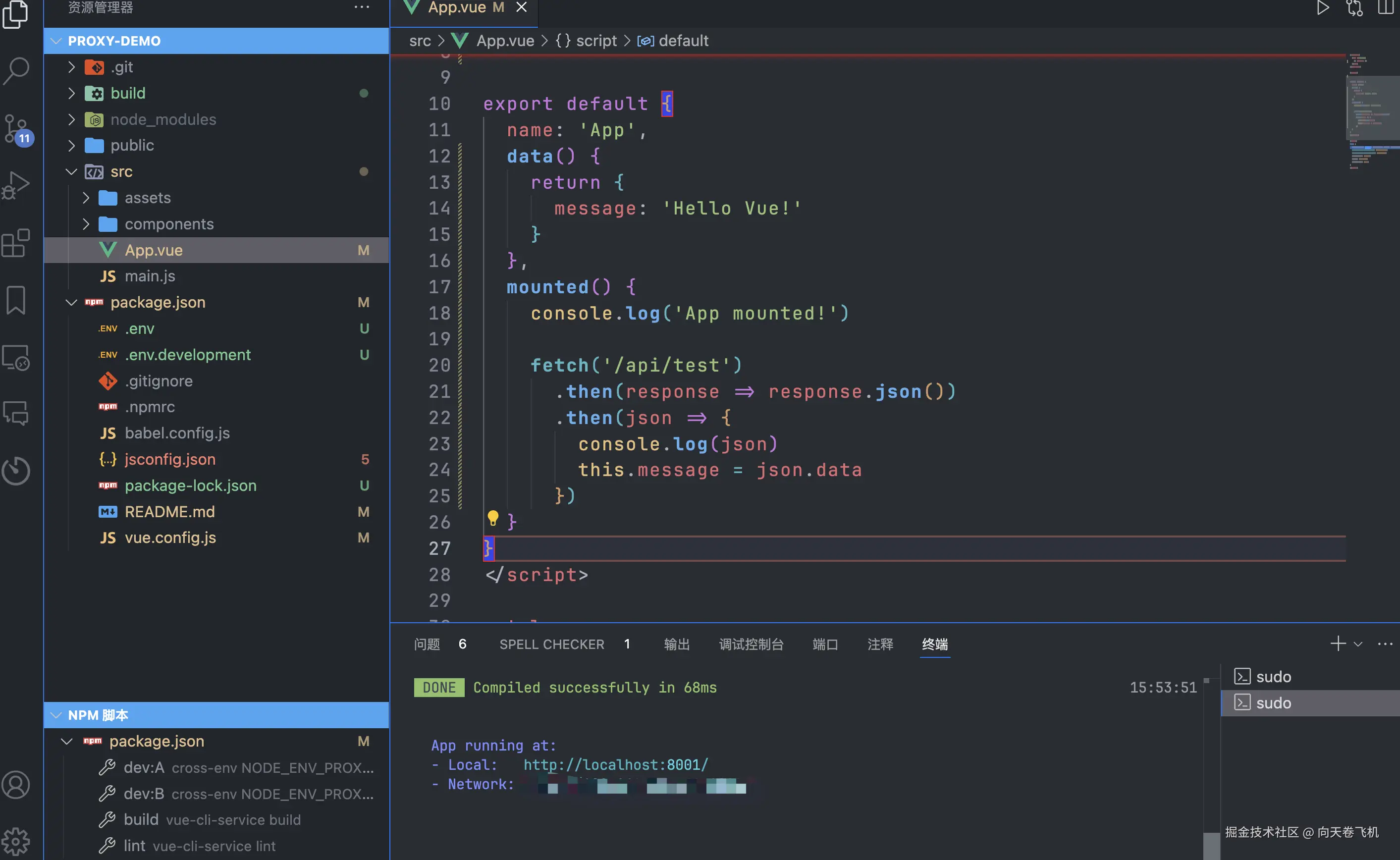Open the localhost:8001 link in terminal
1400x860 pixels.
(x=615, y=764)
